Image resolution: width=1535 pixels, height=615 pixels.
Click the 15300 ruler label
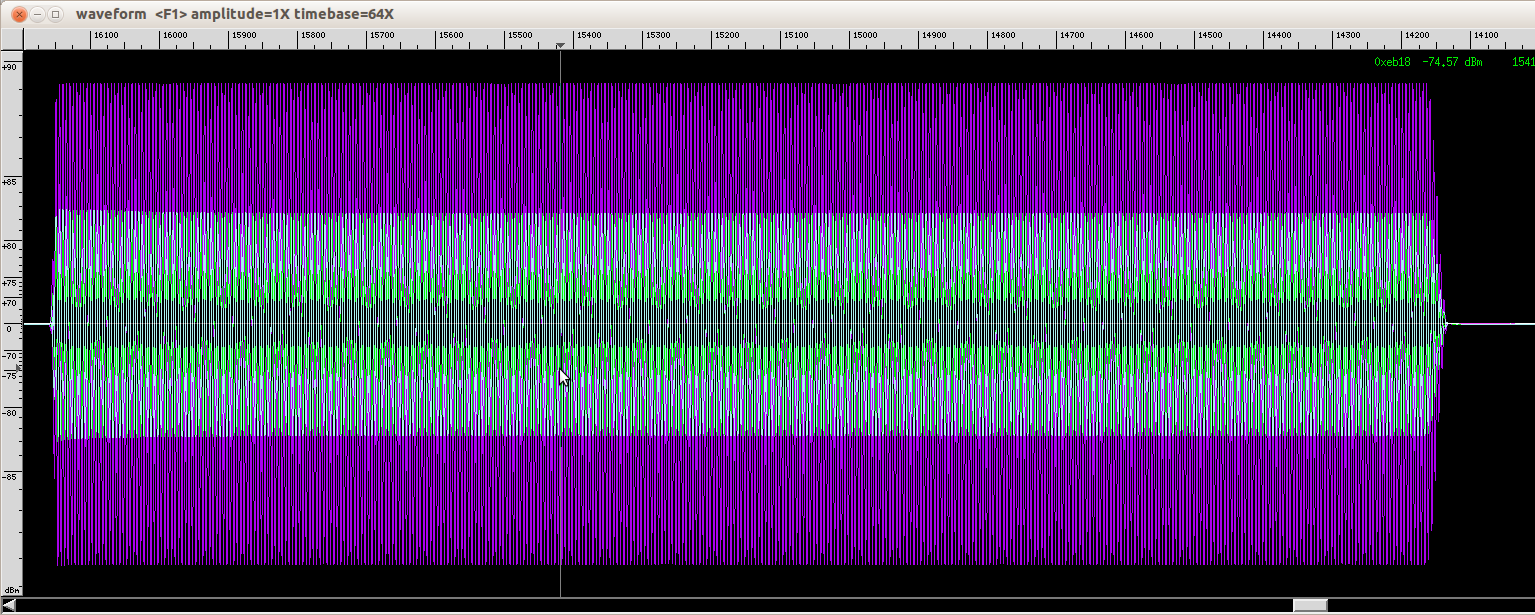coord(657,36)
